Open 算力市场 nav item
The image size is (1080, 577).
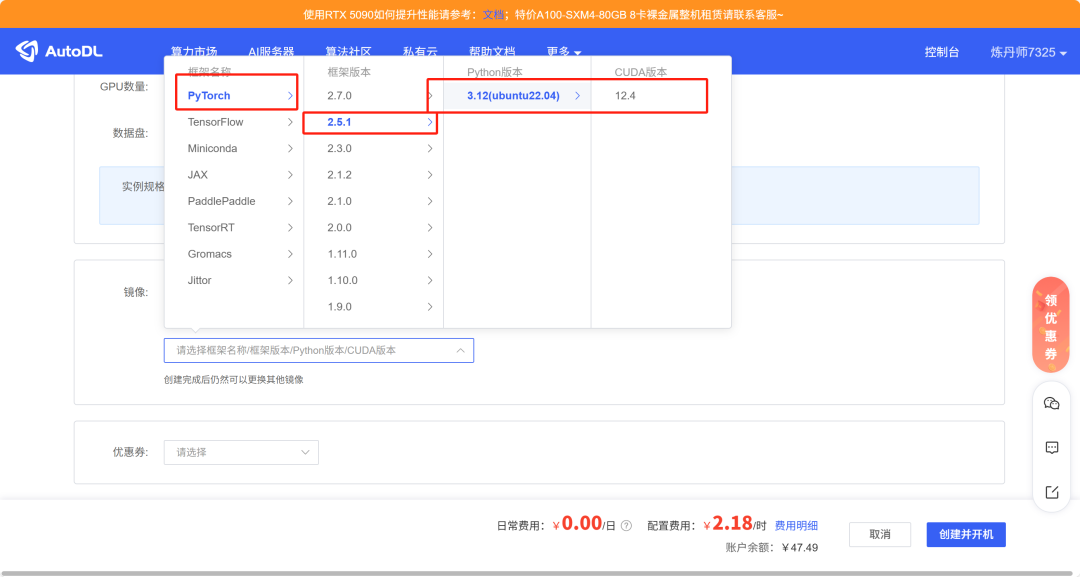click(x=194, y=52)
